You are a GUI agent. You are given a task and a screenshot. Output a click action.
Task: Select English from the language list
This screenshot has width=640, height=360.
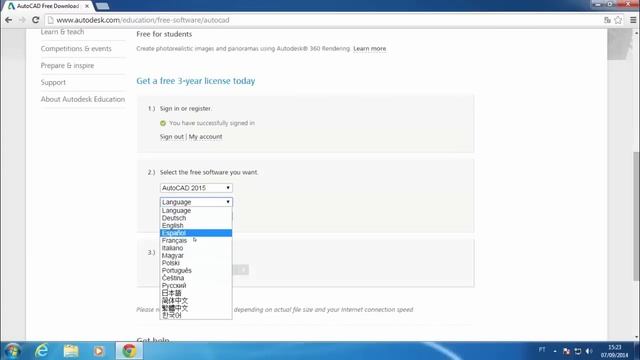pos(196,225)
